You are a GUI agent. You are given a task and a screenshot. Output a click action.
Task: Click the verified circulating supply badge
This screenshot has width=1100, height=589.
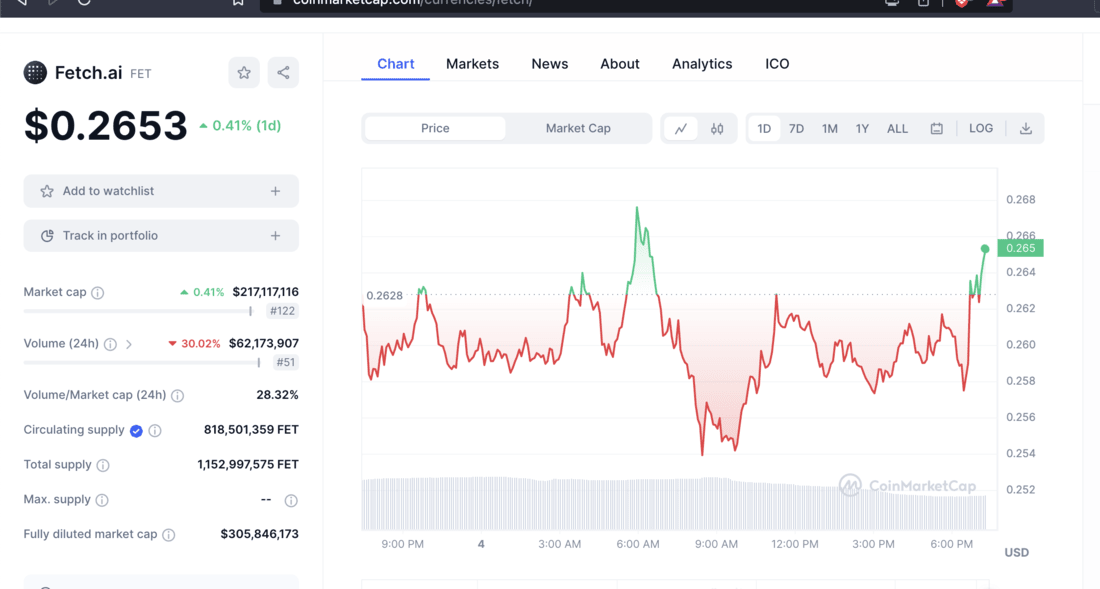coord(136,431)
